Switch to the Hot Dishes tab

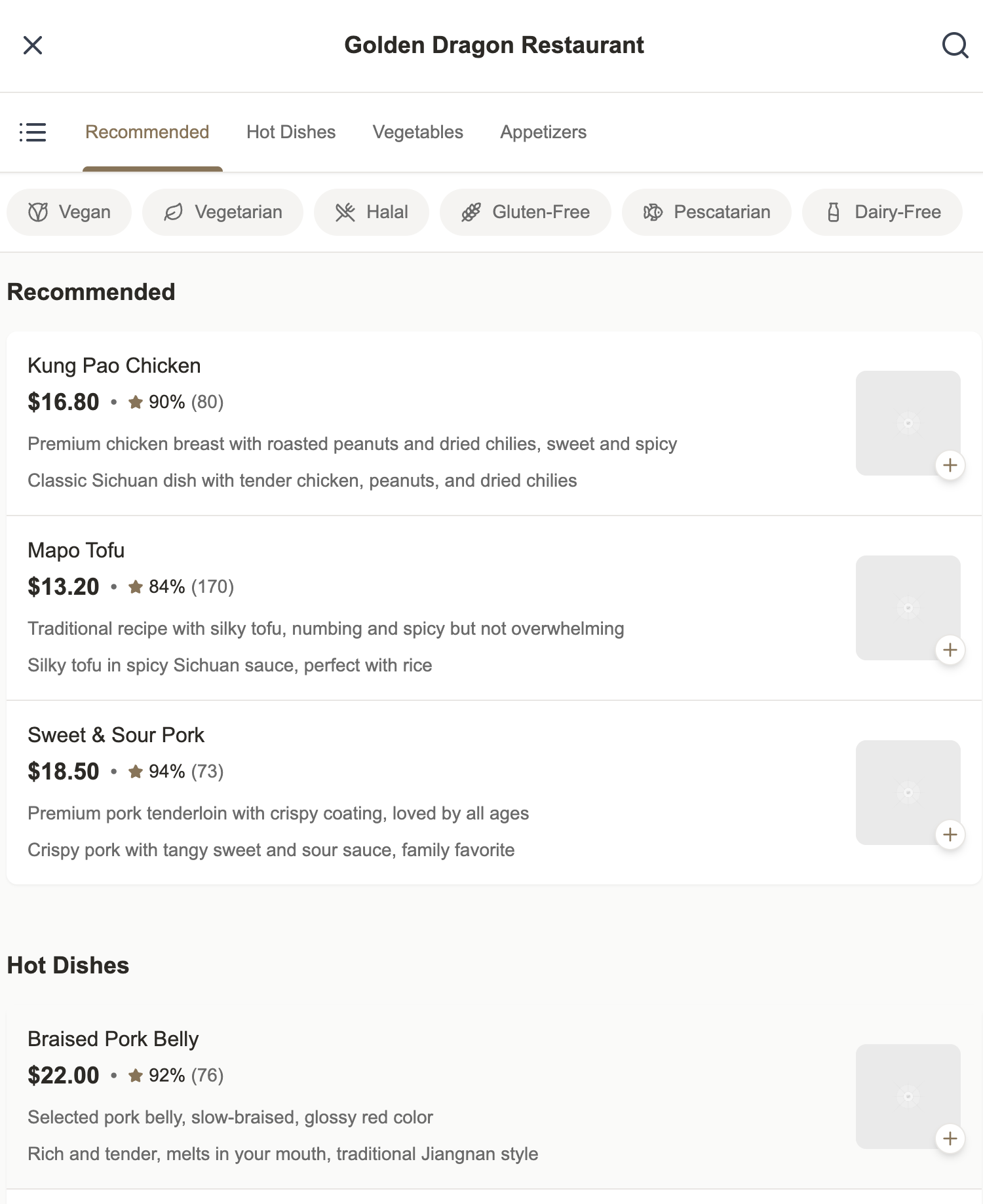291,132
